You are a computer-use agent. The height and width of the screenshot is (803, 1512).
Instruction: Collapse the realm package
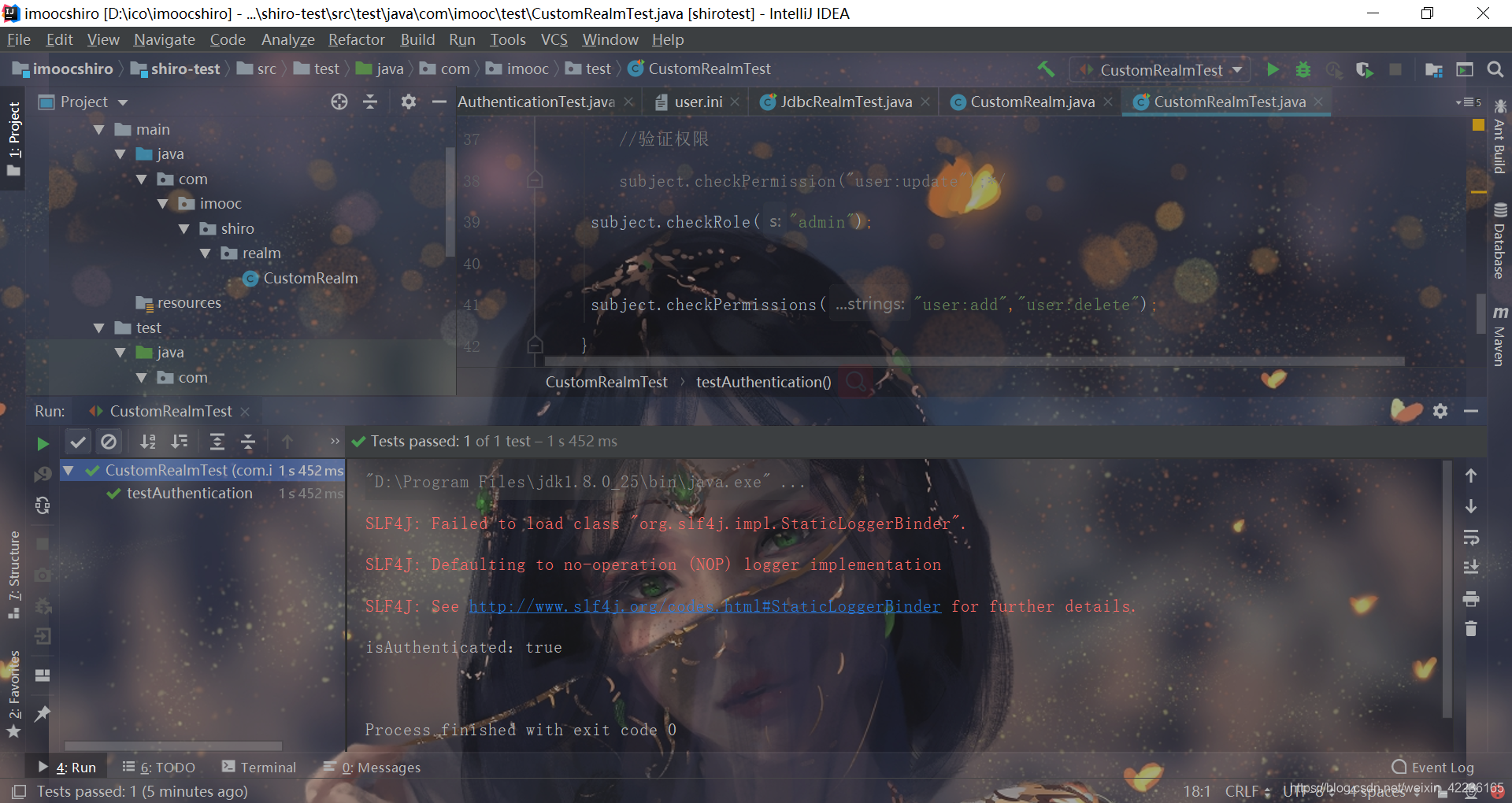click(206, 253)
